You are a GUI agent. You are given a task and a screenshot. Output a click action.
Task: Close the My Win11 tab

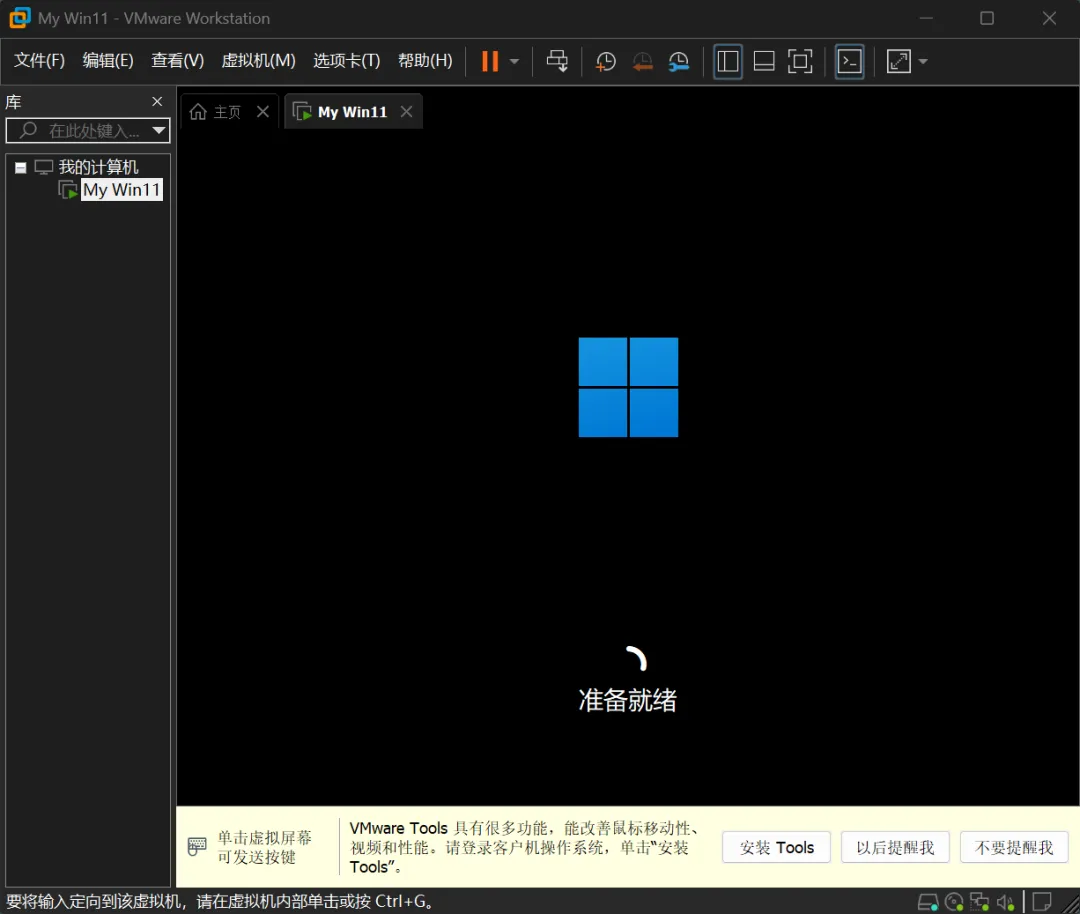click(406, 112)
